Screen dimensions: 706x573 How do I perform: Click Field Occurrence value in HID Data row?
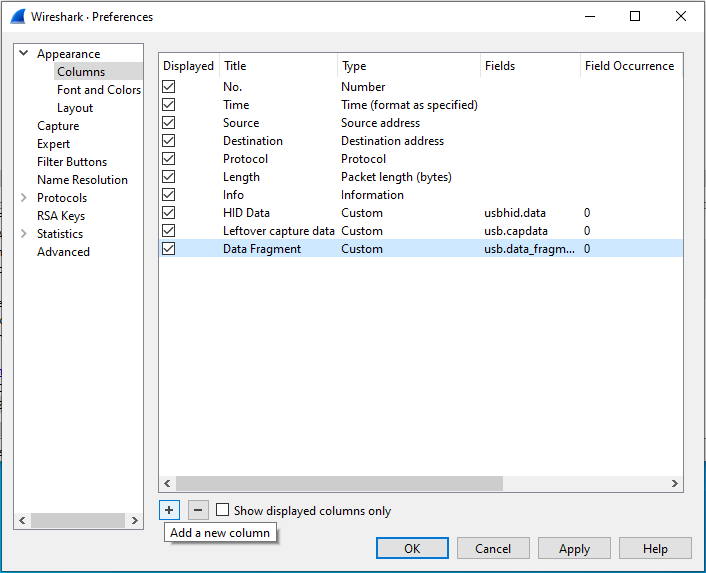tap(587, 212)
